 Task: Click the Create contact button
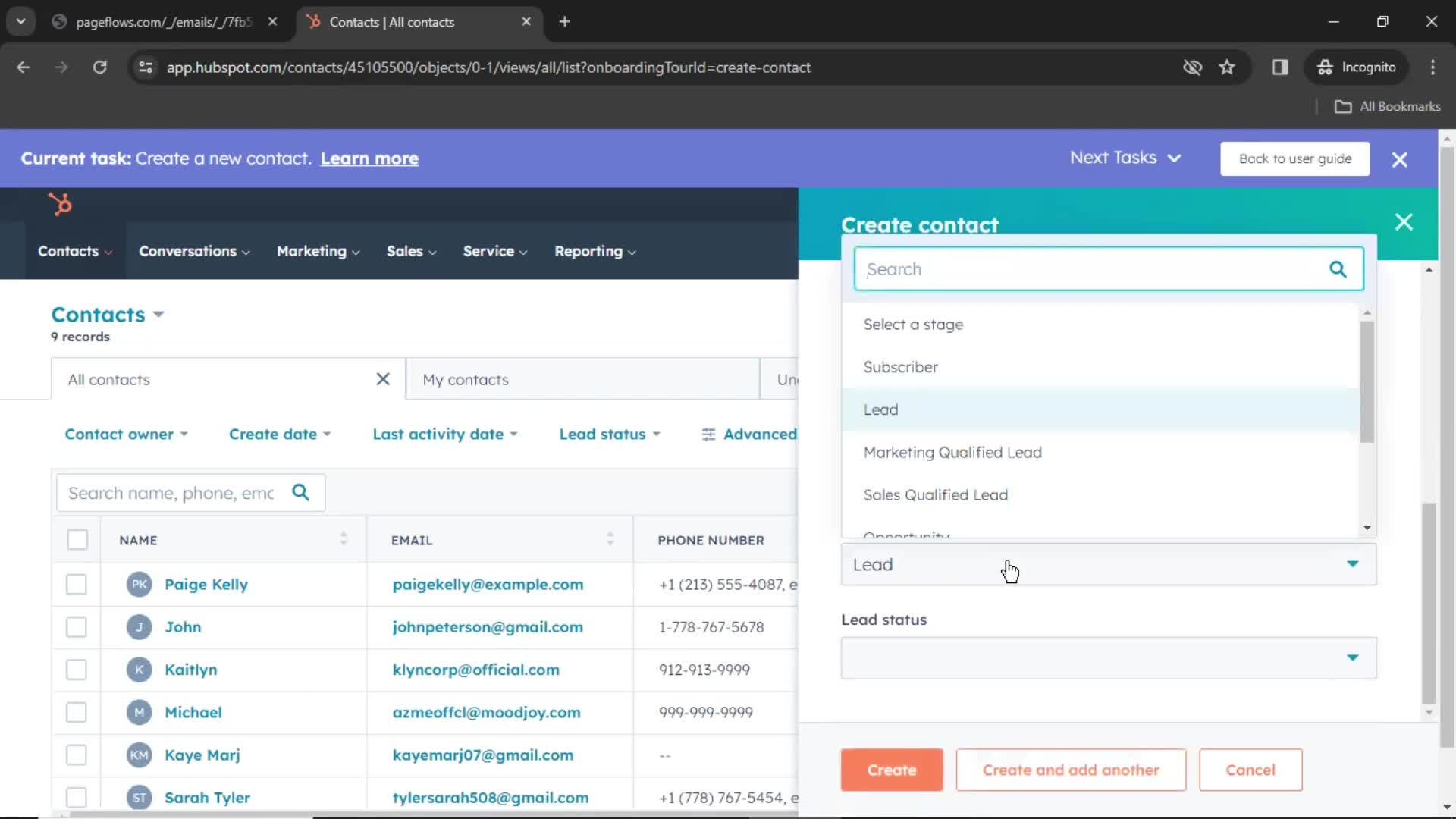(892, 770)
